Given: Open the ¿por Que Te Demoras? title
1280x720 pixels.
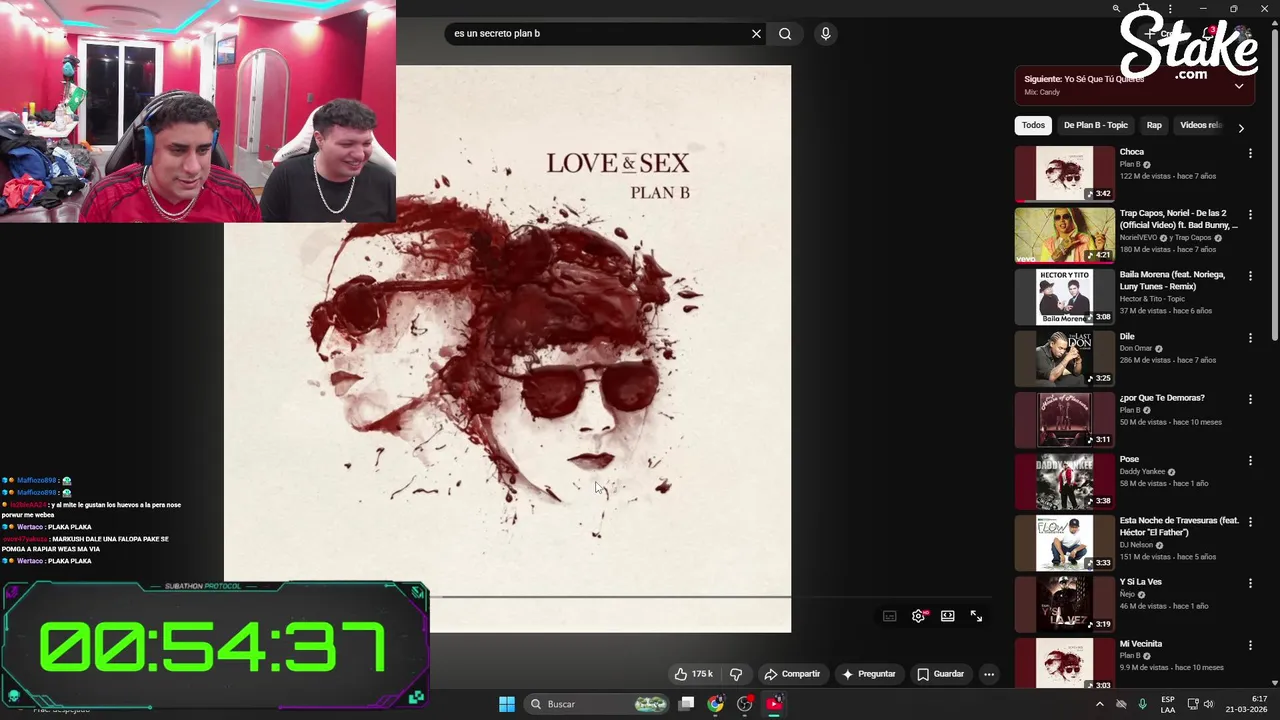Looking at the screenshot, I should (x=1162, y=398).
